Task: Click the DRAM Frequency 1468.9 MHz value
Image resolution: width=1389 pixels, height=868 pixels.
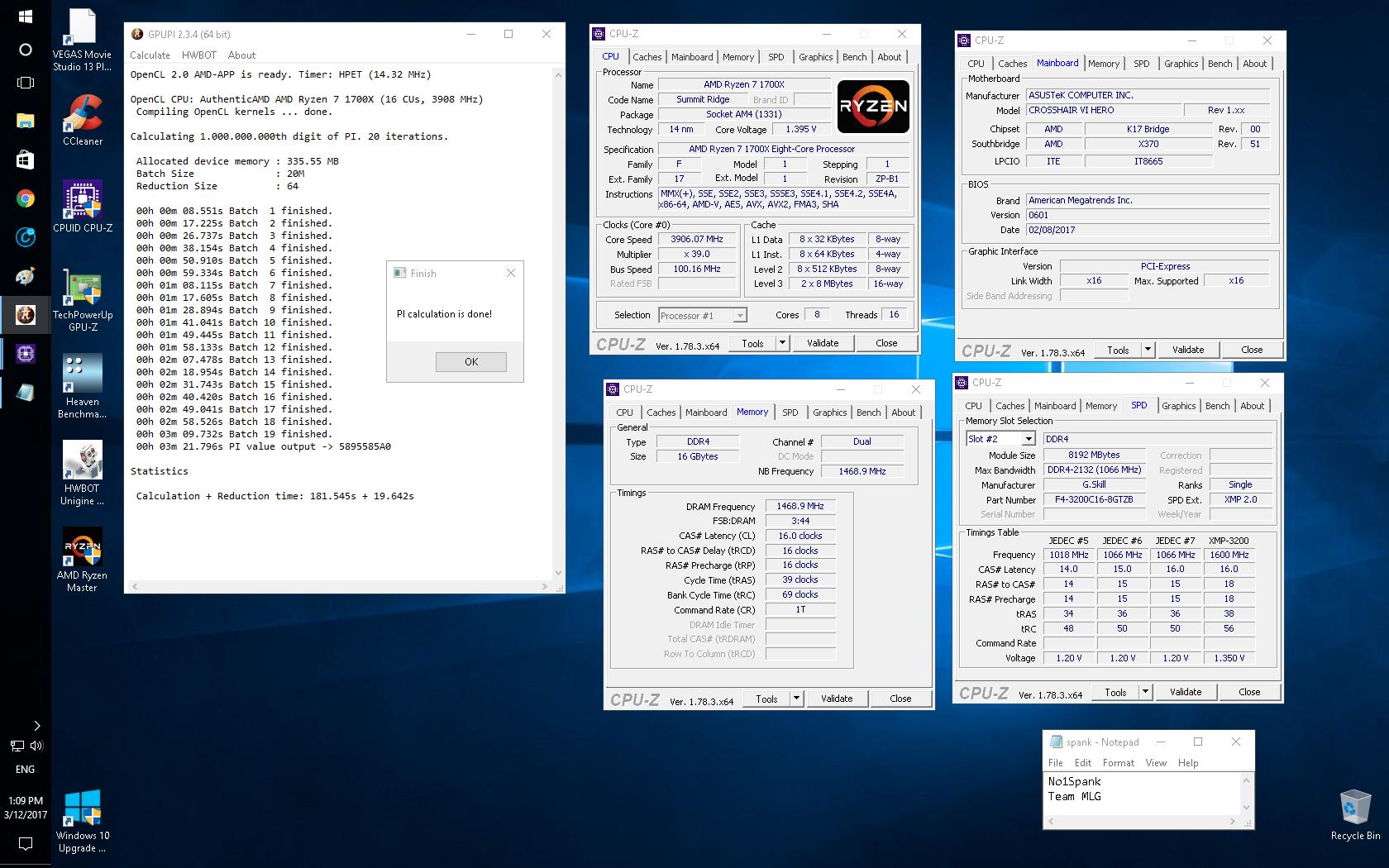Action: click(800, 506)
